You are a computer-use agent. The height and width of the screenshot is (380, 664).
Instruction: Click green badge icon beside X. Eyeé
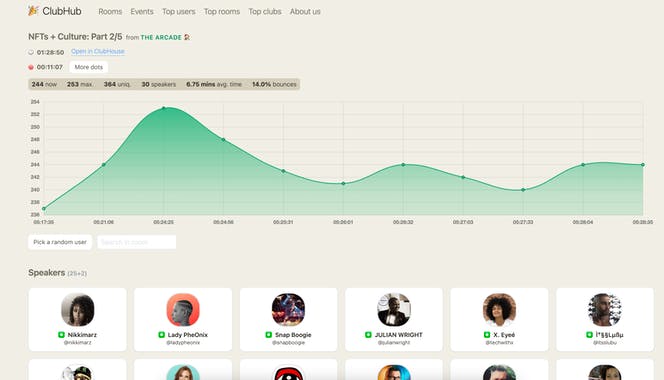[x=487, y=335]
